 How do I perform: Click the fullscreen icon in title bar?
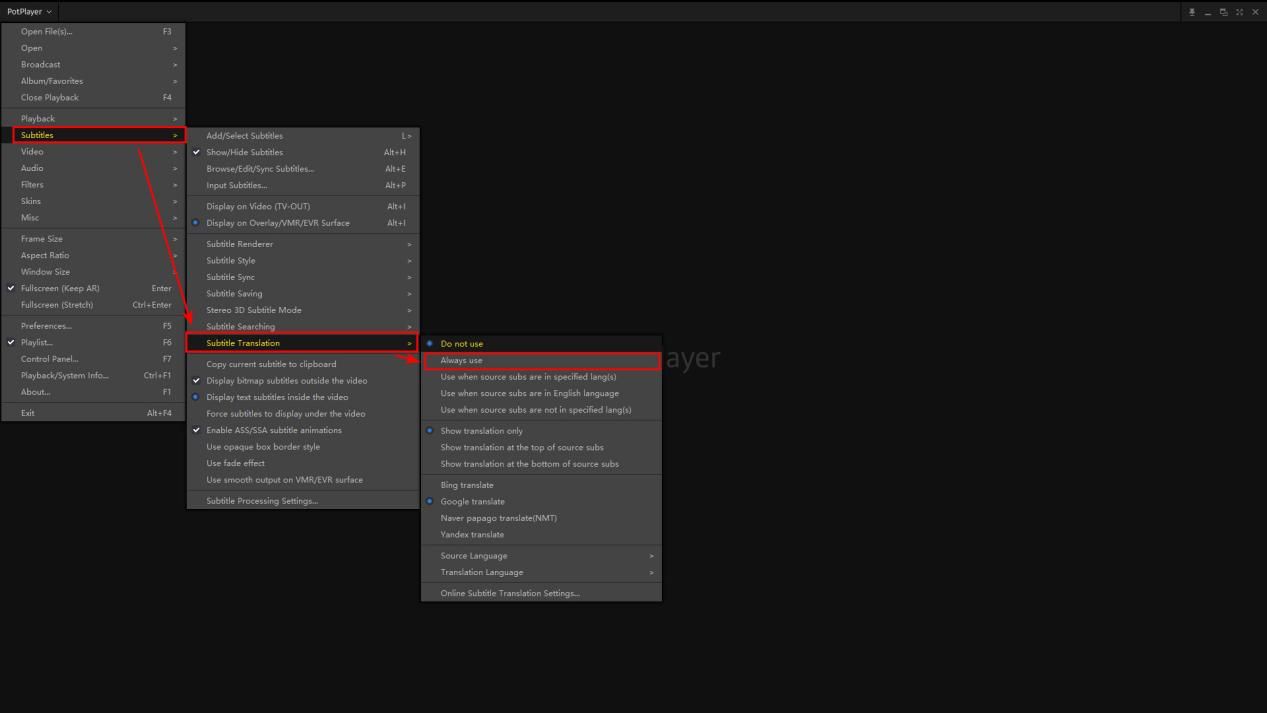tap(1239, 12)
